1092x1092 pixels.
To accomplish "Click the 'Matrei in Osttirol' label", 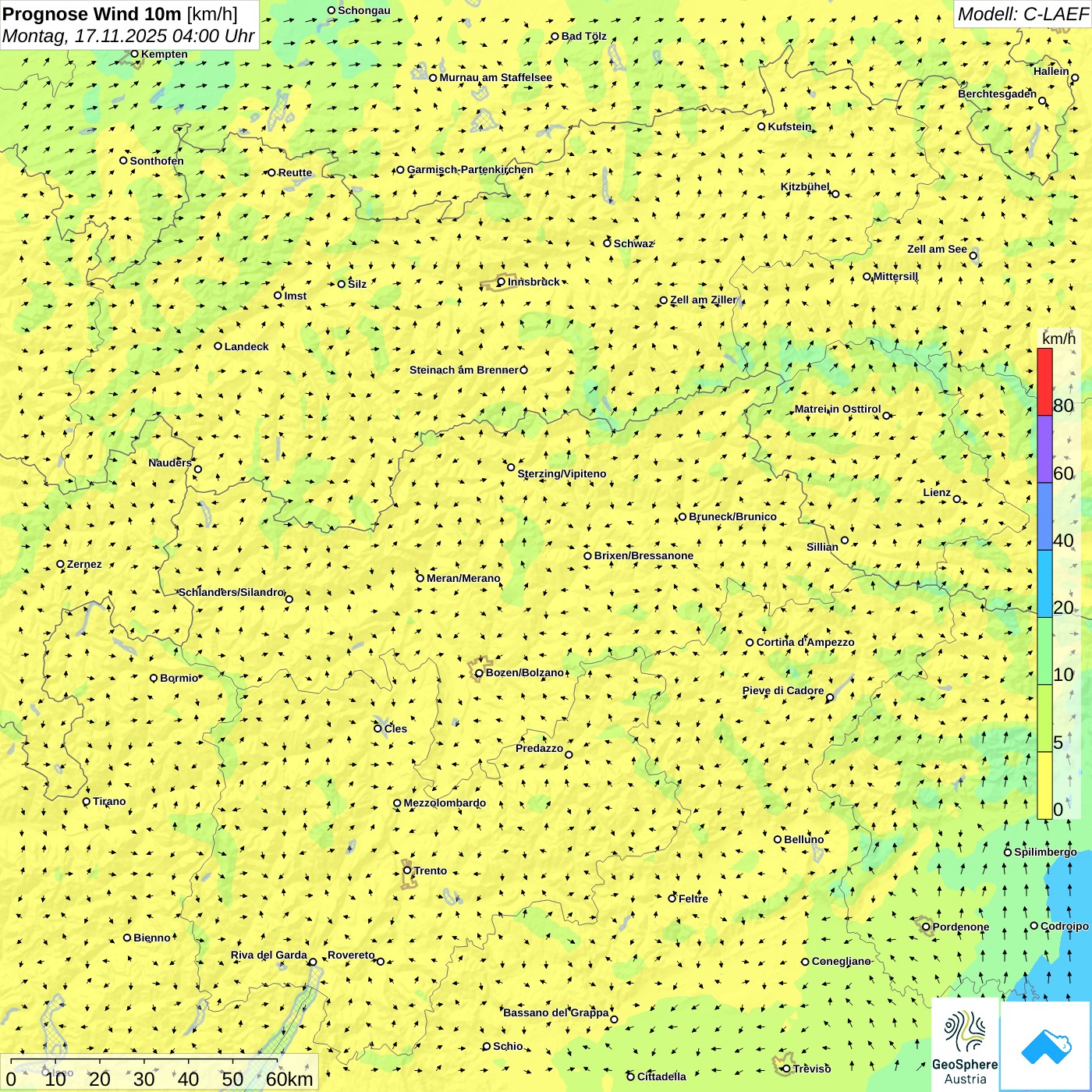I will (838, 409).
